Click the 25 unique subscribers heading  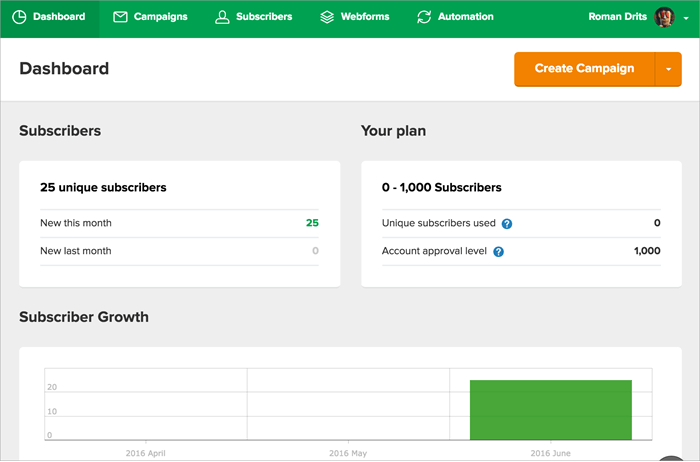pyautogui.click(x=103, y=187)
